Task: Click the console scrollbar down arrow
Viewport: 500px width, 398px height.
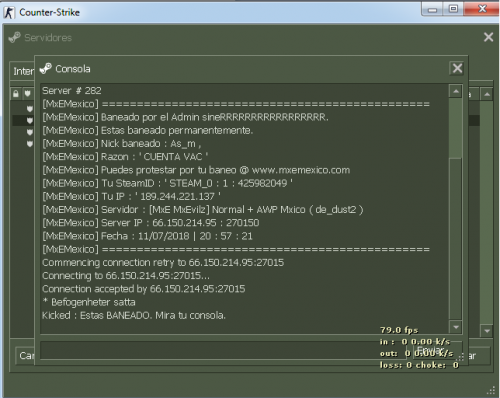Action: point(456,327)
